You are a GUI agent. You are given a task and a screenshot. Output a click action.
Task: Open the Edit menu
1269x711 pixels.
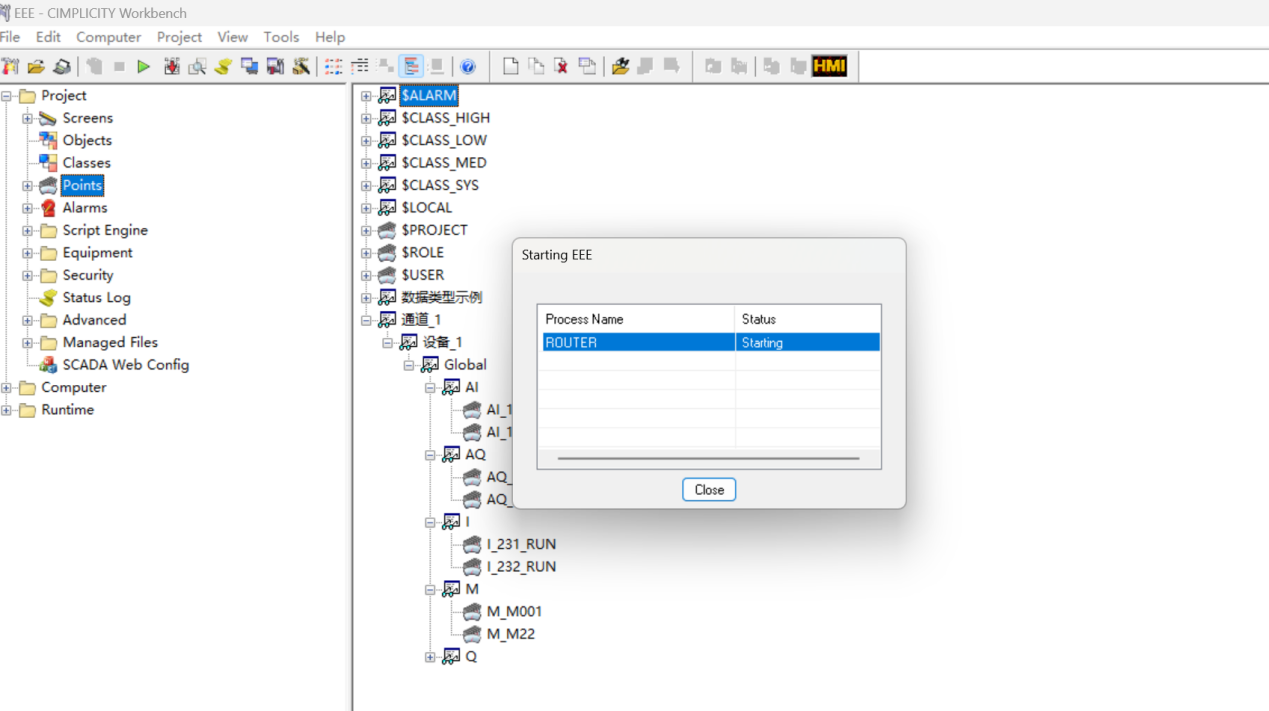(48, 37)
